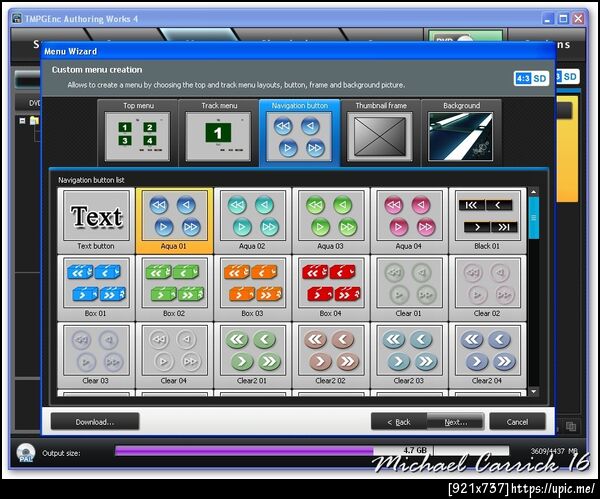
Task: Cancel the Menu Wizard
Action: click(517, 422)
